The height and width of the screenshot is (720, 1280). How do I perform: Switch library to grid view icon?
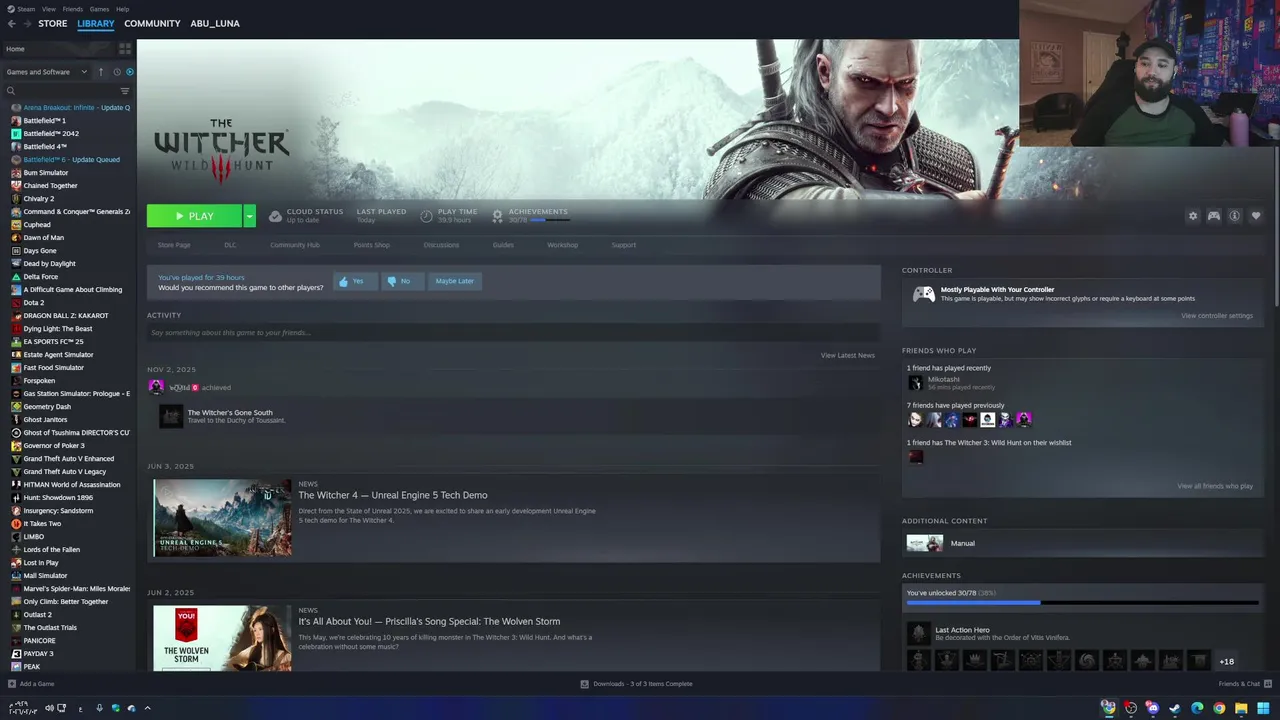point(125,48)
